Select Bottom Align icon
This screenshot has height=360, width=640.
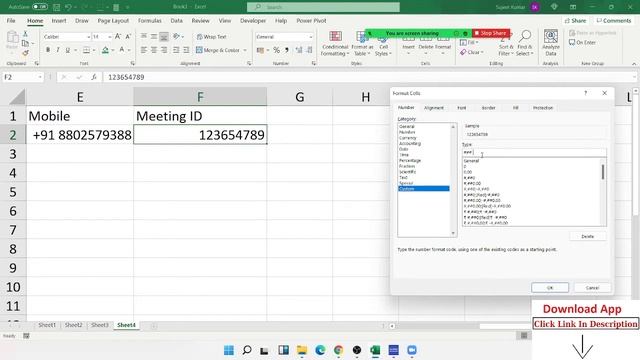(x=164, y=37)
